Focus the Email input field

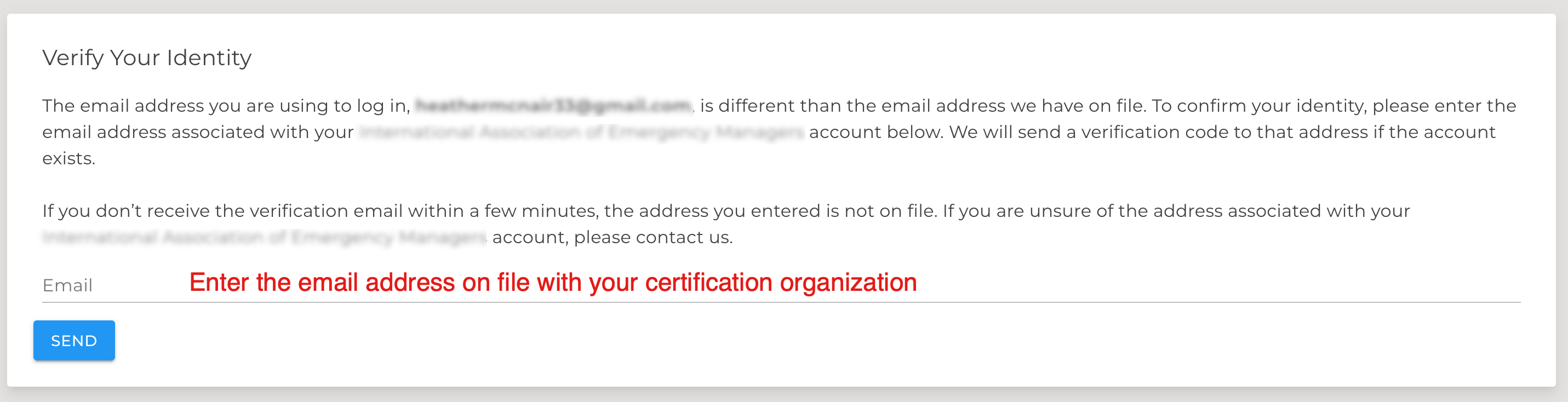[x=1157, y=285]
